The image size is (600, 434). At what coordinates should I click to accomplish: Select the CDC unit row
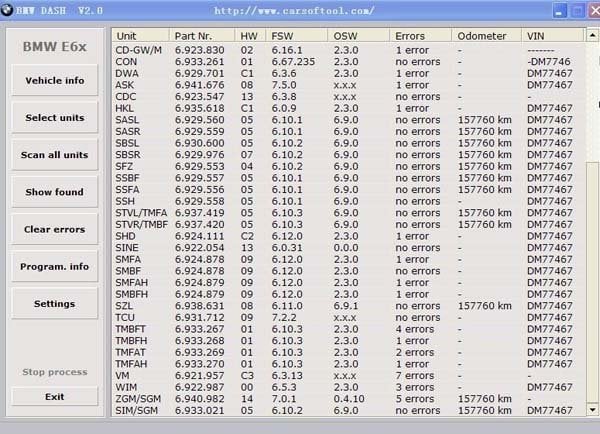[348, 96]
